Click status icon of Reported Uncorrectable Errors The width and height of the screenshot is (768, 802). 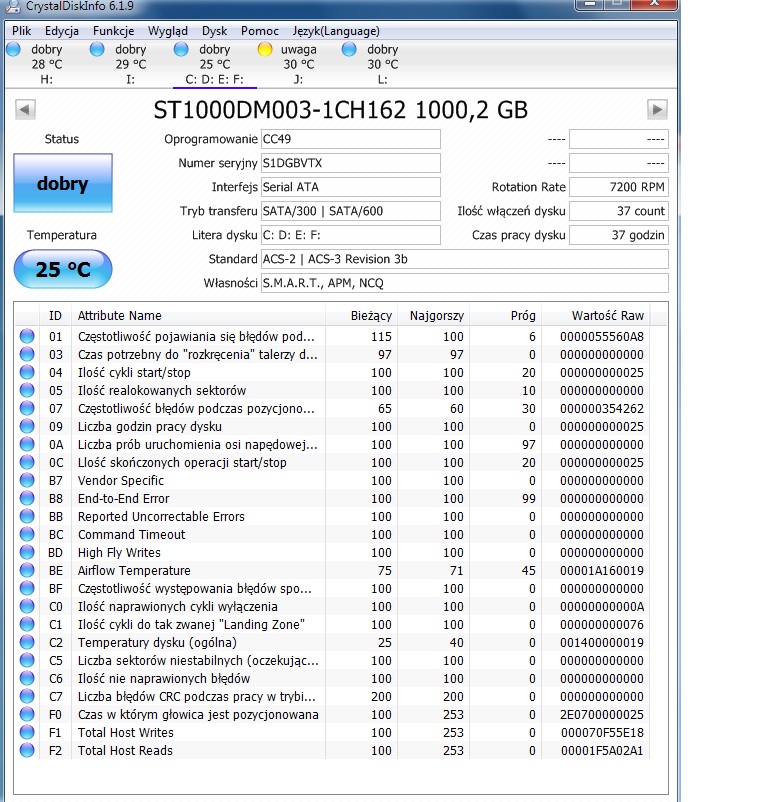pos(27,516)
